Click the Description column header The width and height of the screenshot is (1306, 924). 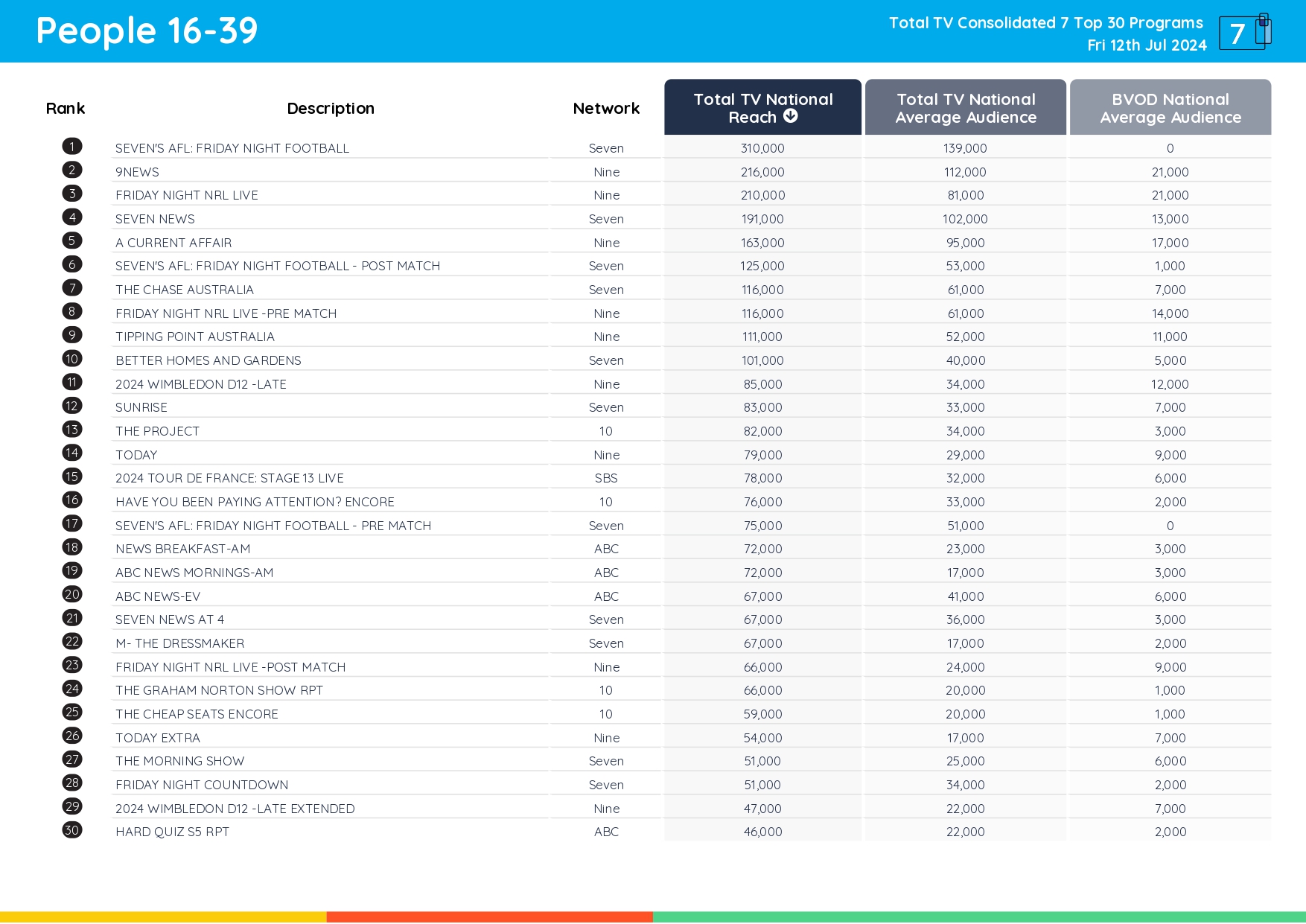point(331,108)
